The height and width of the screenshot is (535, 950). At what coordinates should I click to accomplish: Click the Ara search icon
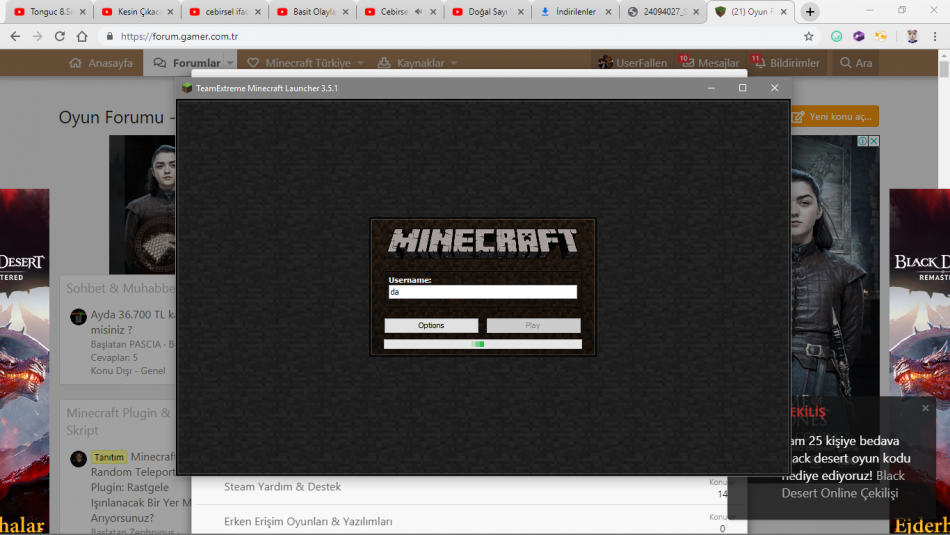(x=855, y=63)
